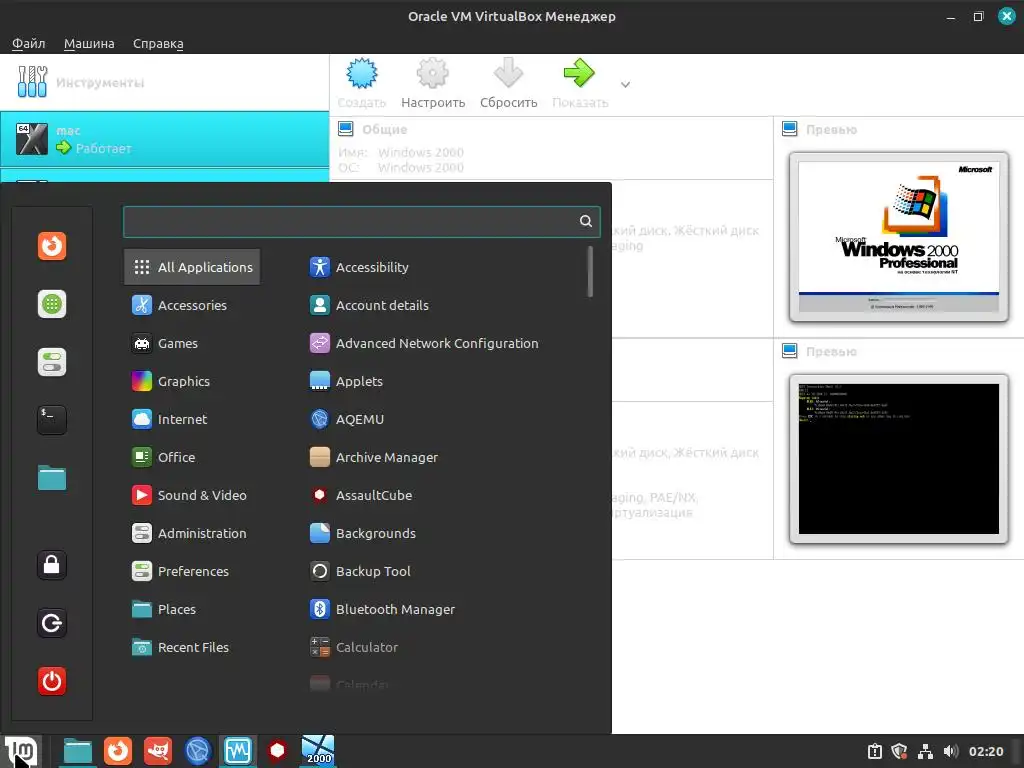Select the Sound & Video category

click(192, 495)
